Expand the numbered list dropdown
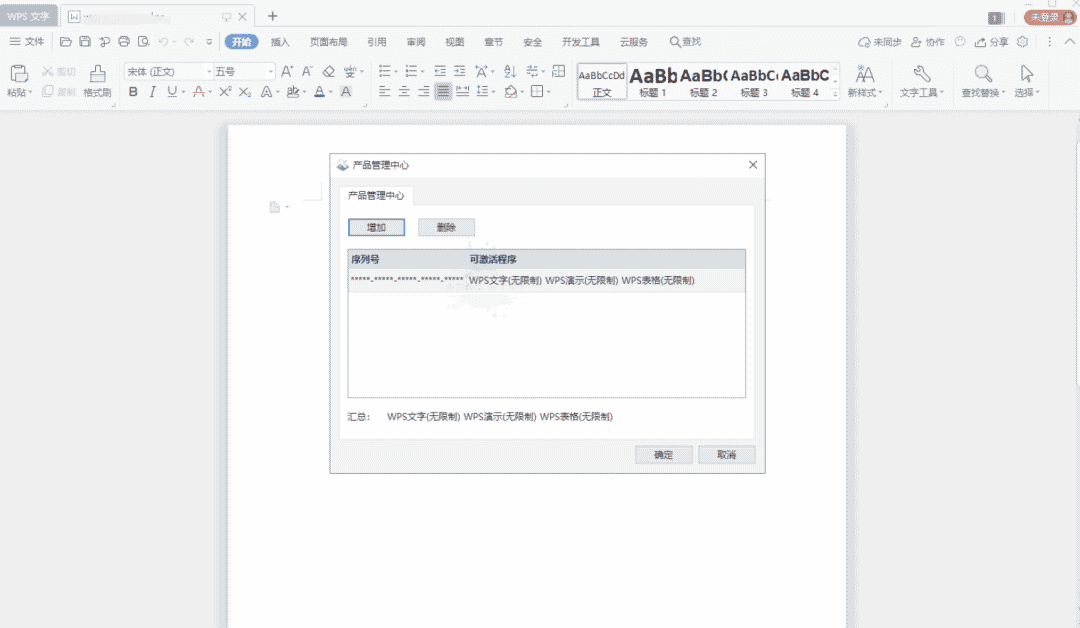1080x628 pixels. pyautogui.click(x=422, y=72)
